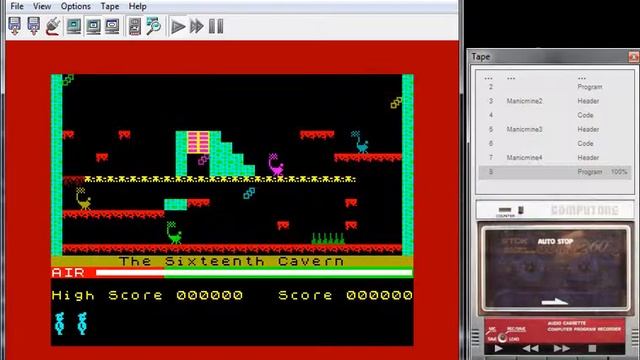This screenshot has width=640, height=360.
Task: Click stop on the cassette recorder
Action: tap(592, 348)
